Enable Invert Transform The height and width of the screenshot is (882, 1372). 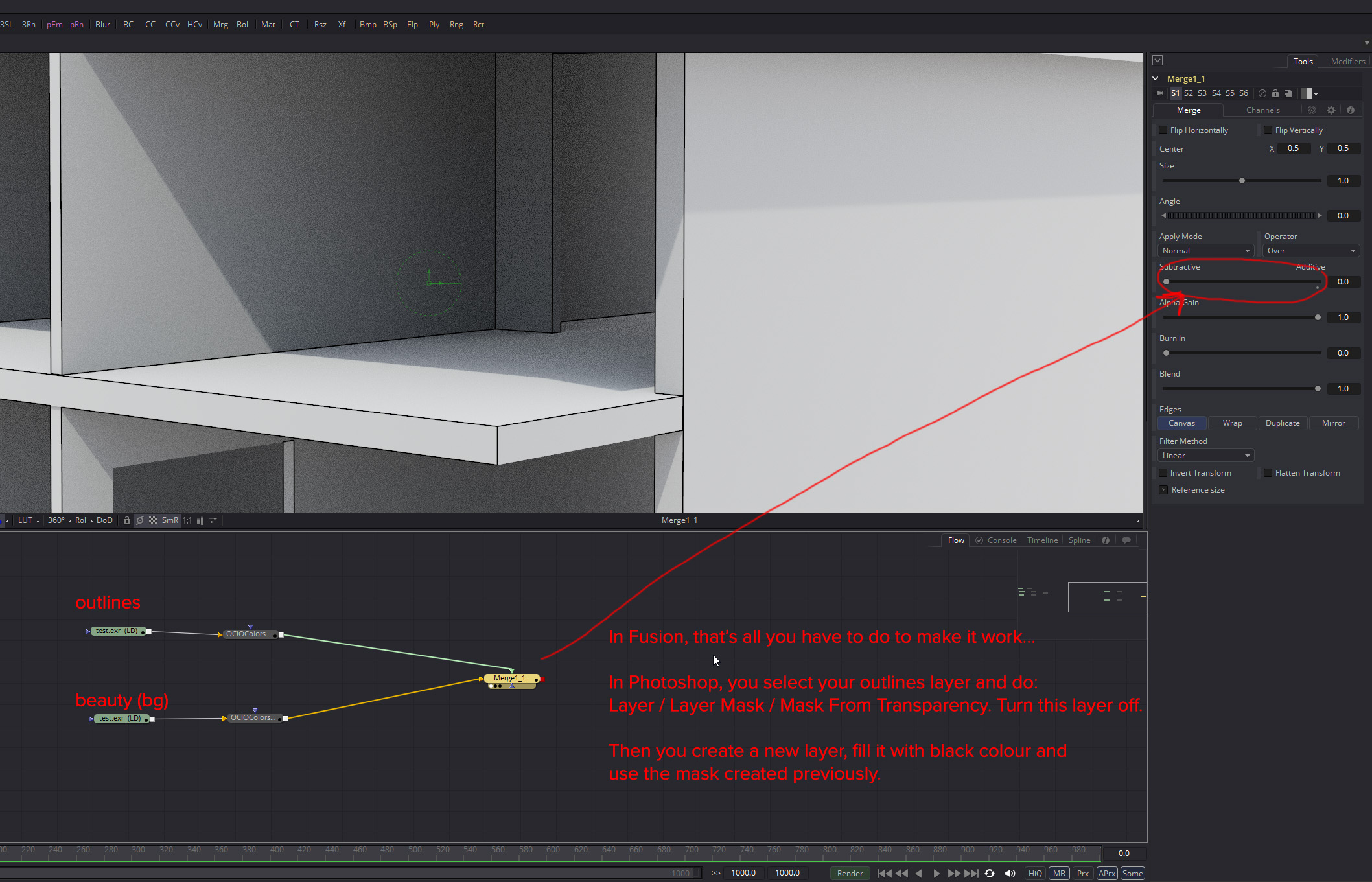click(x=1163, y=472)
